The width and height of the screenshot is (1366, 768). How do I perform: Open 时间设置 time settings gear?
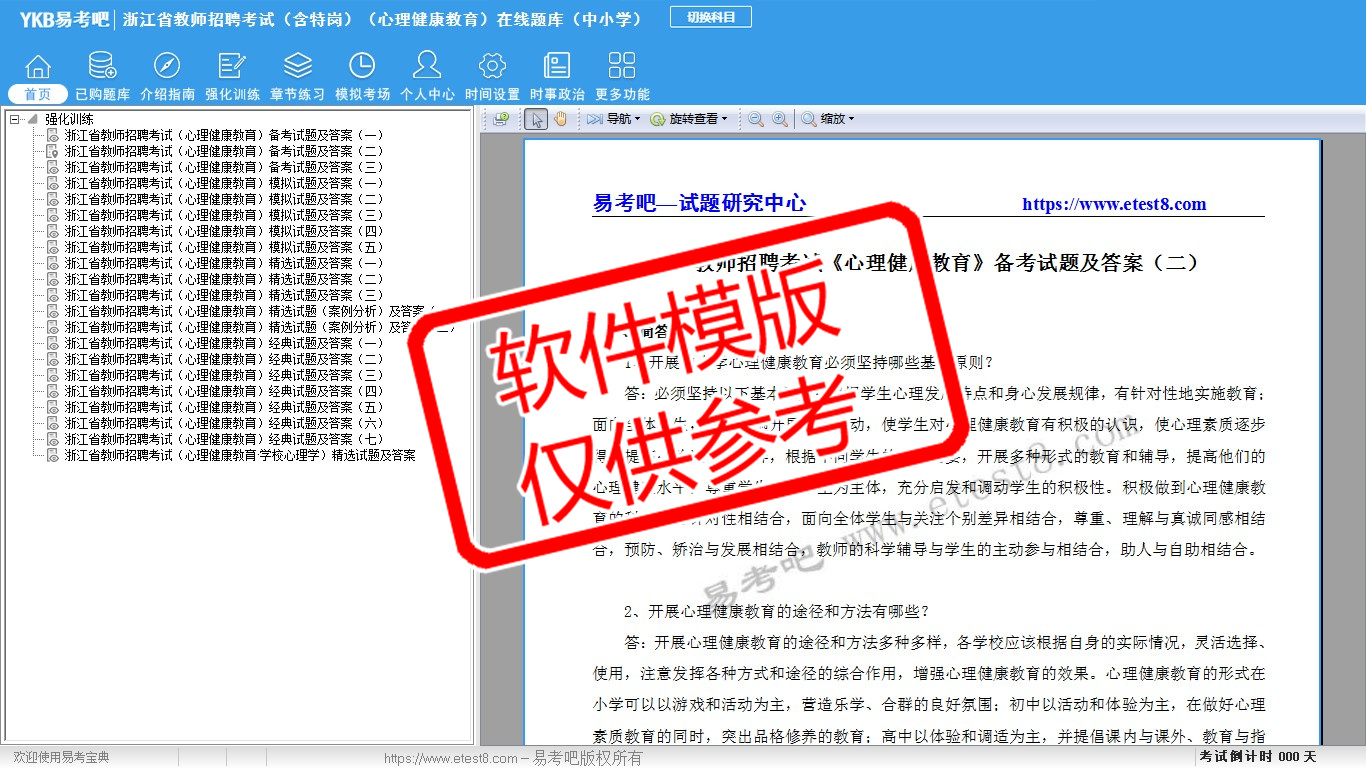tap(492, 76)
